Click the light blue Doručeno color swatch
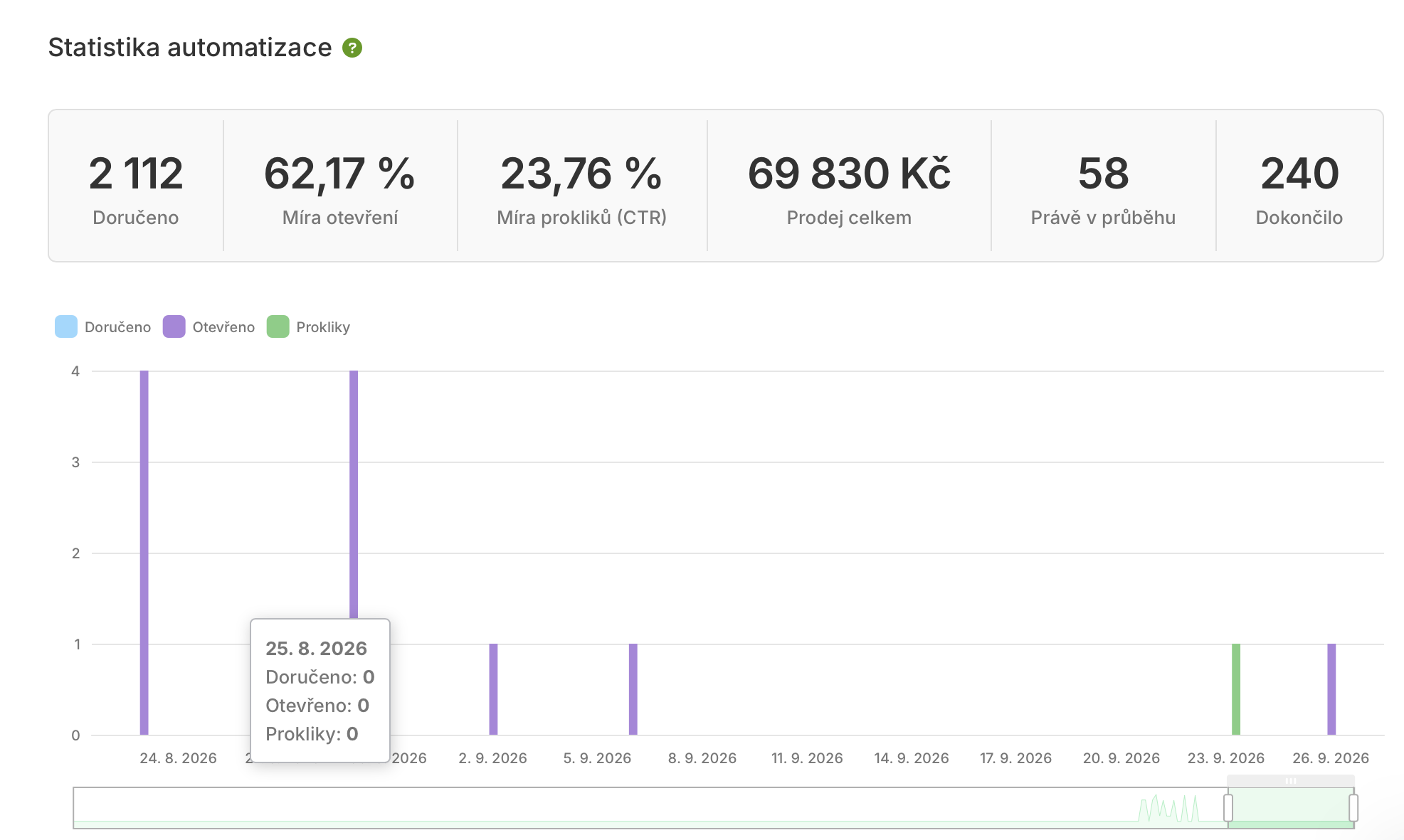Viewport: 1404px width, 840px height. coord(66,326)
